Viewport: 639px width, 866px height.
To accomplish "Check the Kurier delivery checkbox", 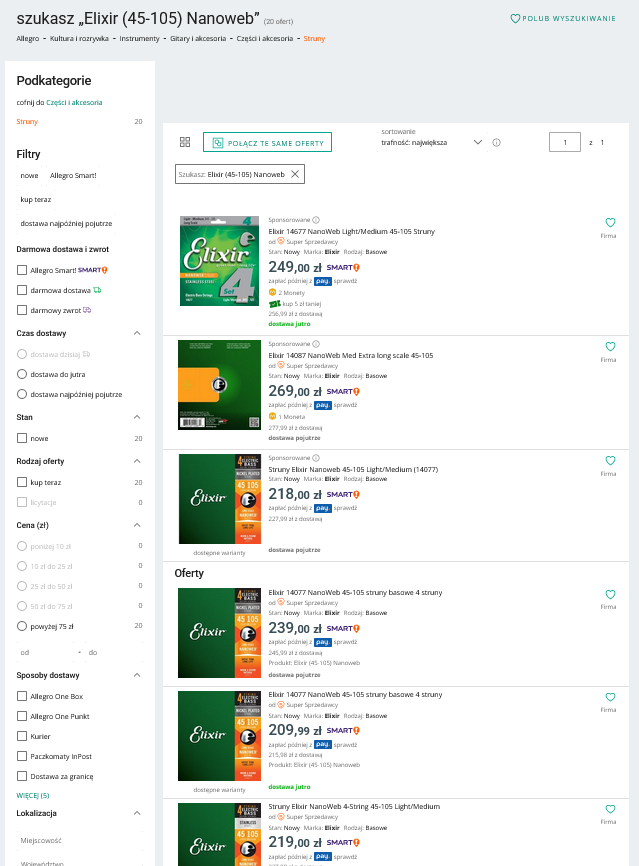I will point(22,736).
